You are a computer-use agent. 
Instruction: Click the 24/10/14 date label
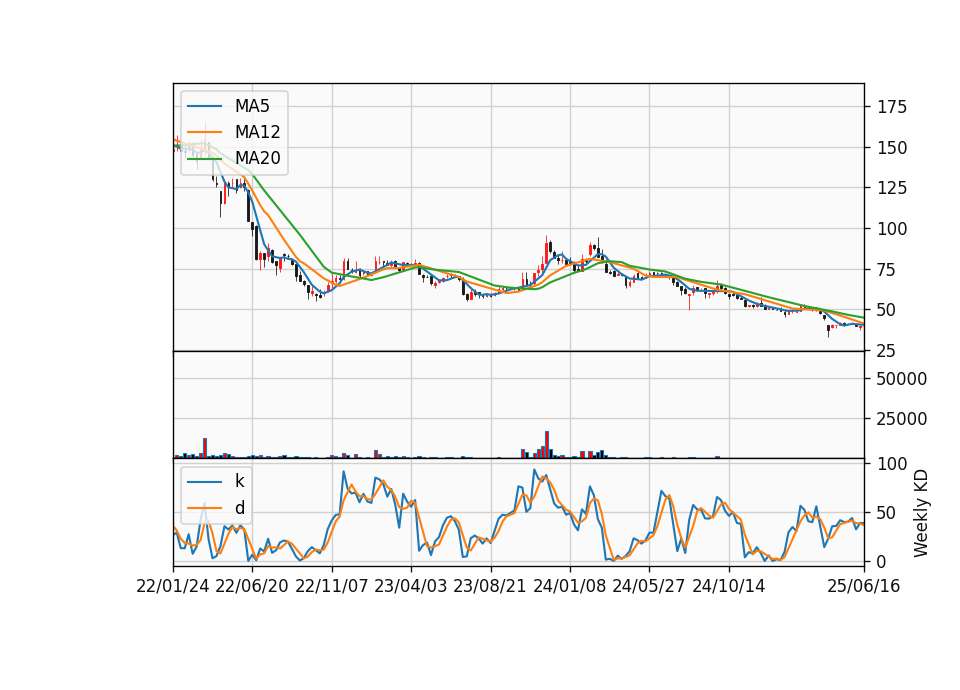coord(729,586)
